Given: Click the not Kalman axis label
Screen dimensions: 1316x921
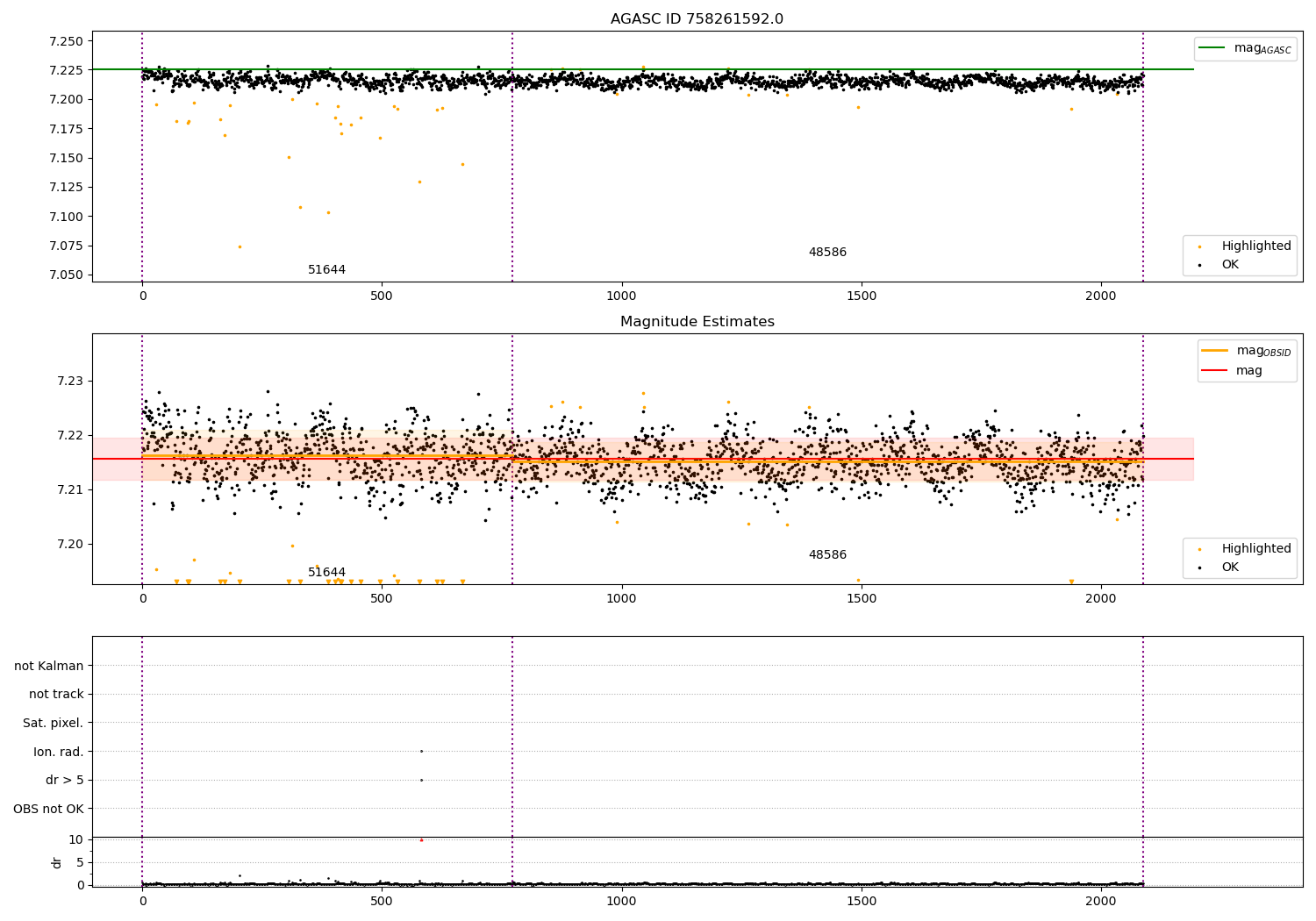Looking at the screenshot, I should click(48, 666).
